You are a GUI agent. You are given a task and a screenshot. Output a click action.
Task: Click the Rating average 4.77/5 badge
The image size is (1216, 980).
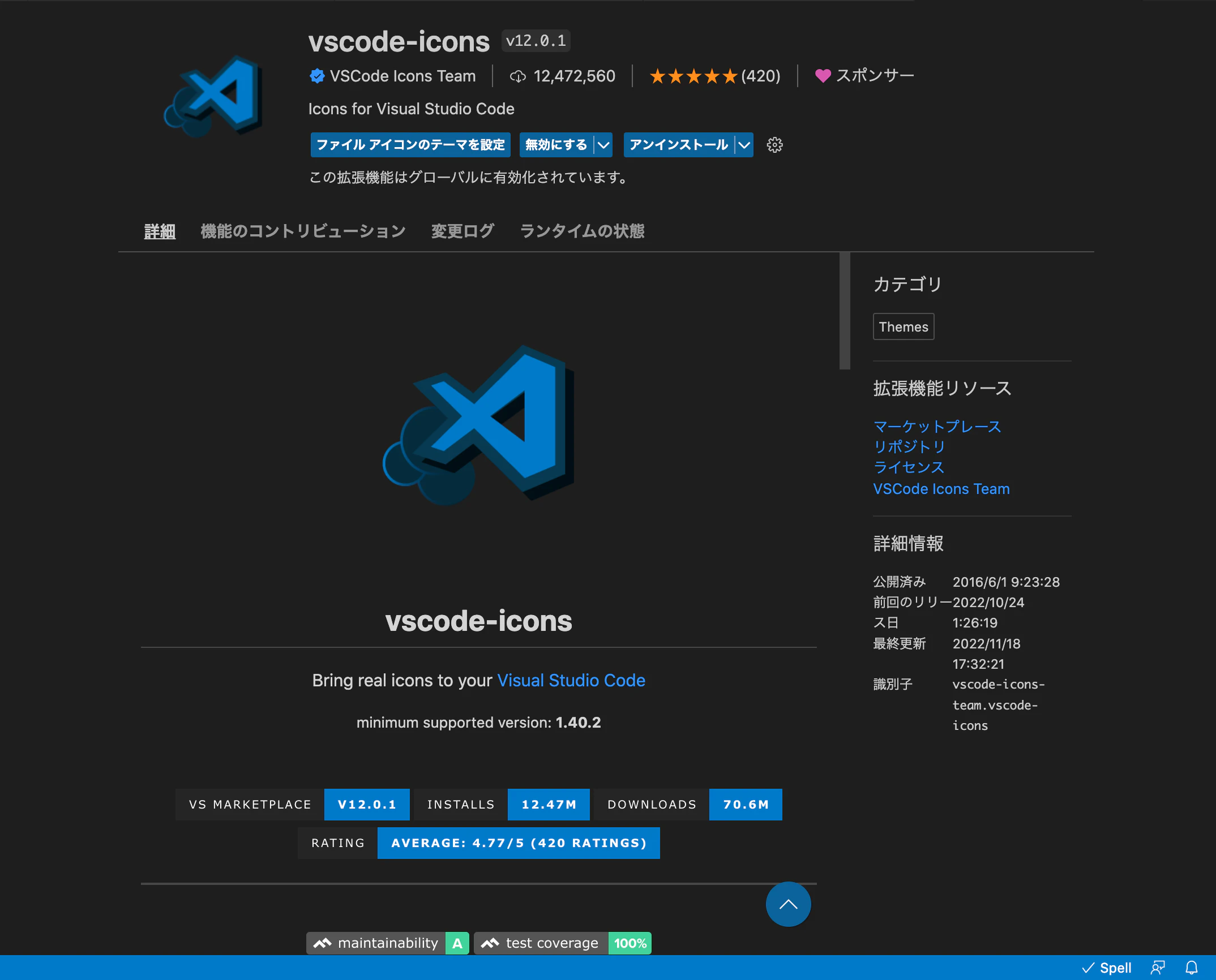(x=479, y=843)
